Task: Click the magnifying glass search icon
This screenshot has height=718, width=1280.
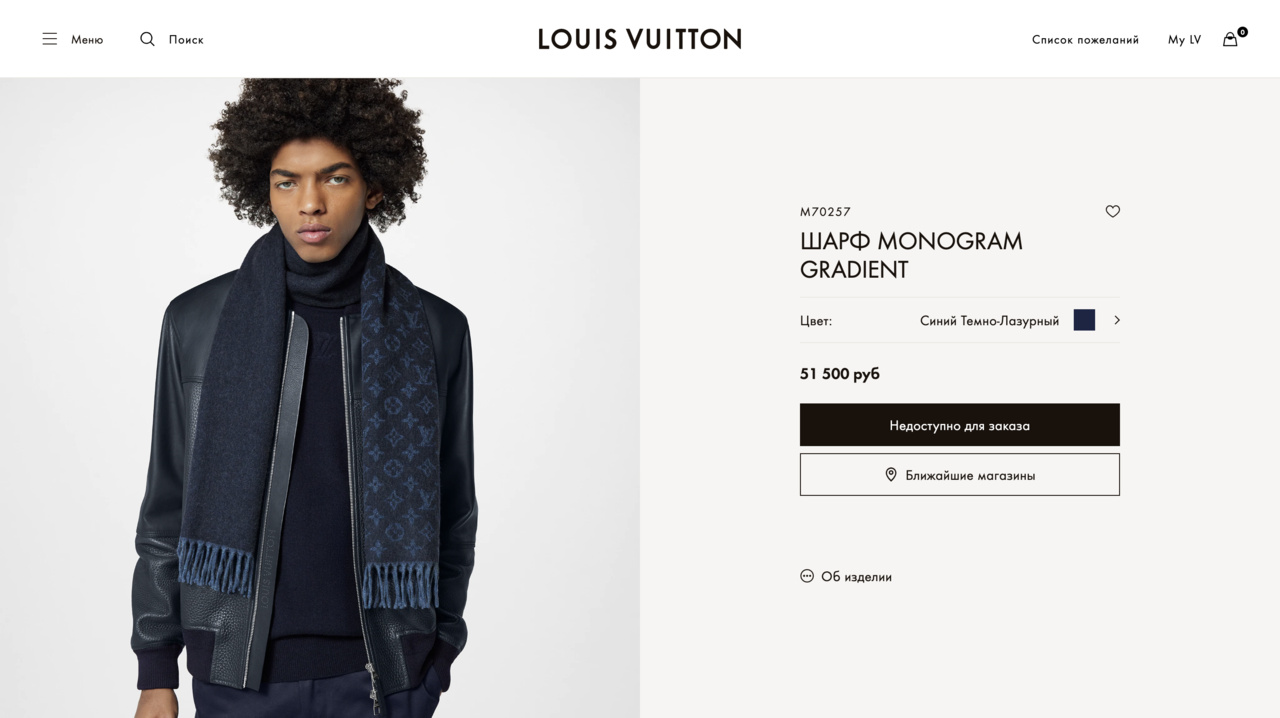Action: 147,39
